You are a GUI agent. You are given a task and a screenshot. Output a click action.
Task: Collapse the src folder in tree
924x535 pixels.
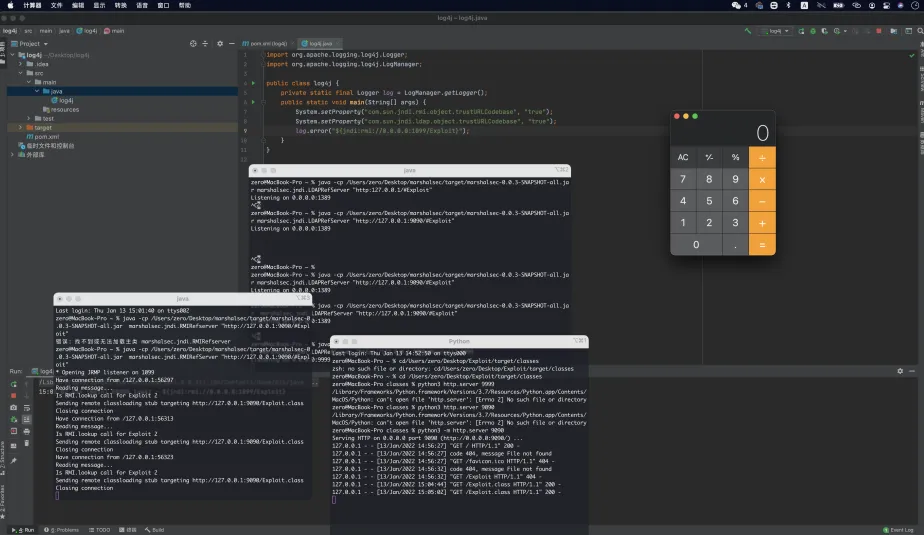click(x=20, y=73)
